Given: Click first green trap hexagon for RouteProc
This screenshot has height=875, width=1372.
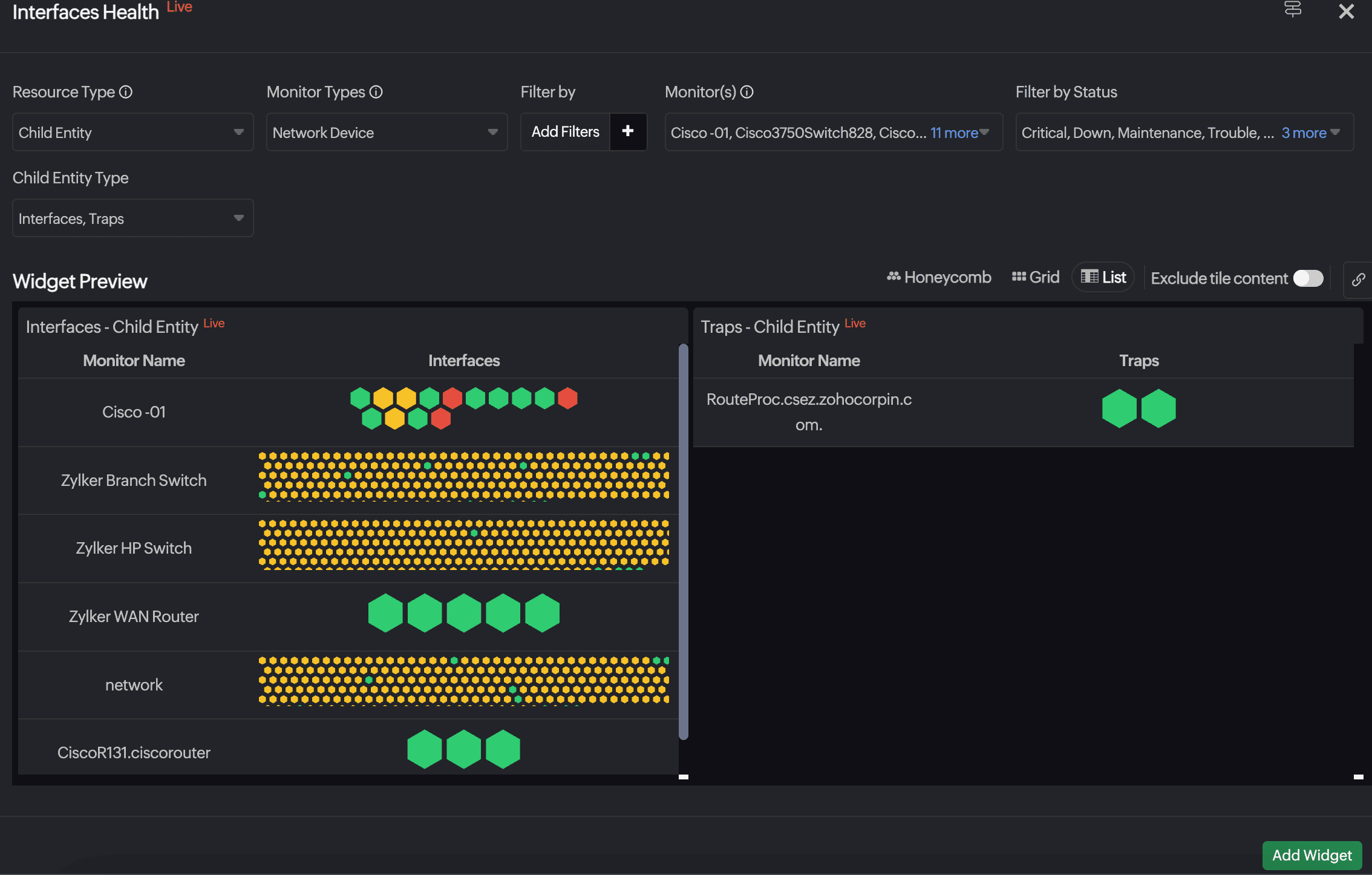Looking at the screenshot, I should [x=1119, y=408].
